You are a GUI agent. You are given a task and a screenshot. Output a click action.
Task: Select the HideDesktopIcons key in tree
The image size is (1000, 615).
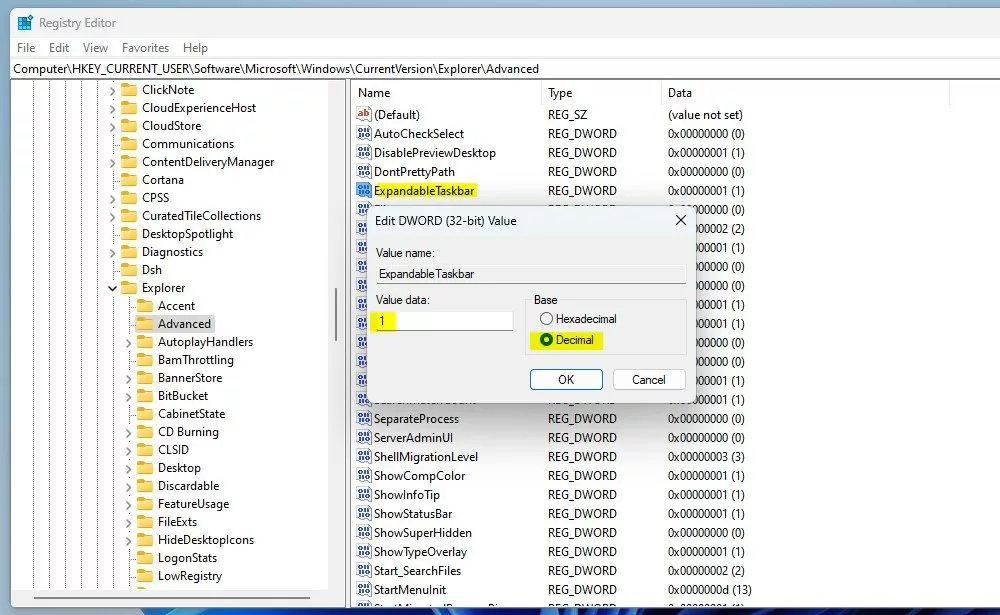[206, 540]
